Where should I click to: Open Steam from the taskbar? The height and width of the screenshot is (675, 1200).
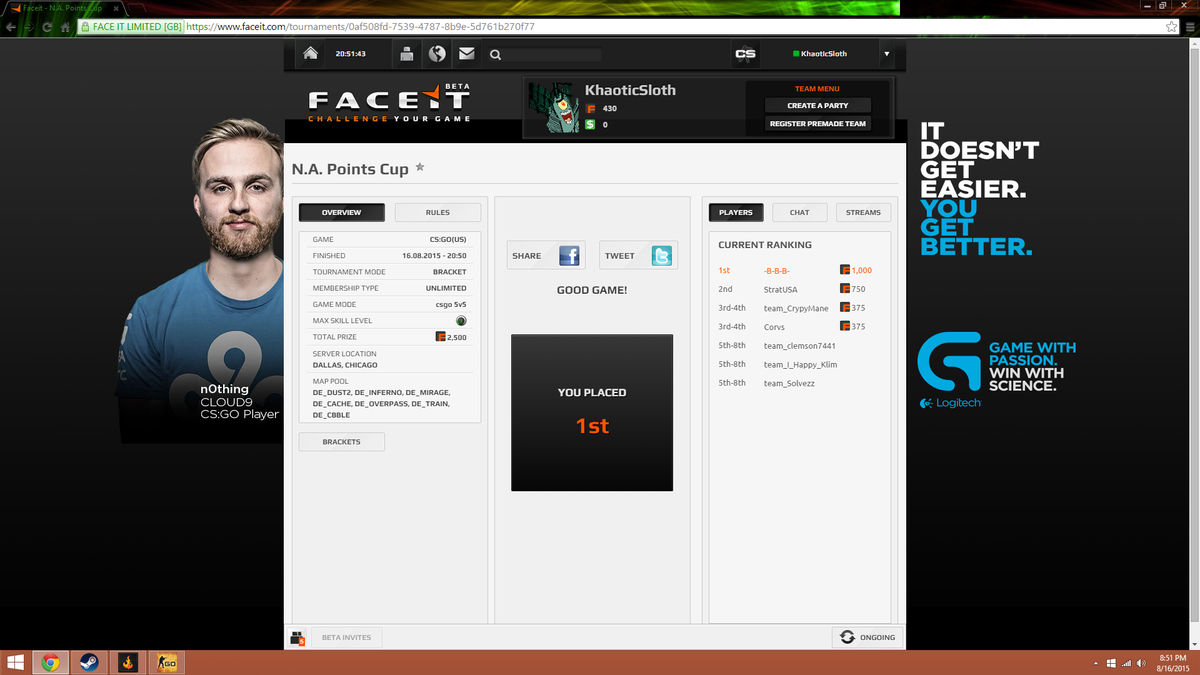89,662
